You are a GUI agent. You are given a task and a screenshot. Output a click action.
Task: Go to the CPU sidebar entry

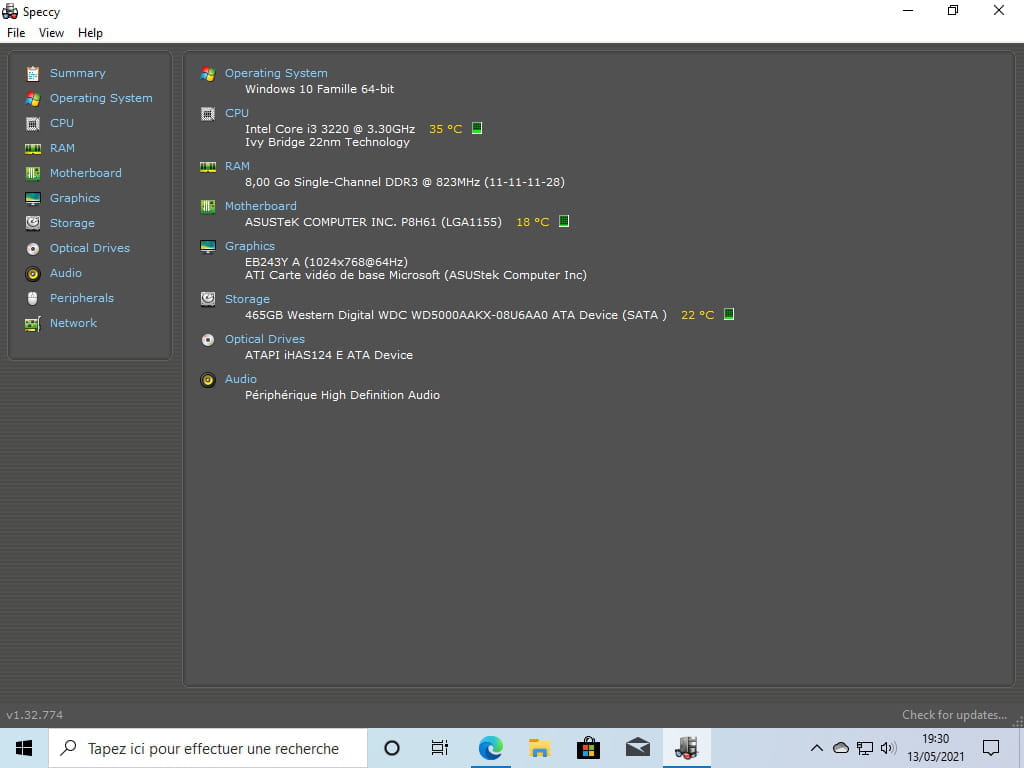pos(61,123)
